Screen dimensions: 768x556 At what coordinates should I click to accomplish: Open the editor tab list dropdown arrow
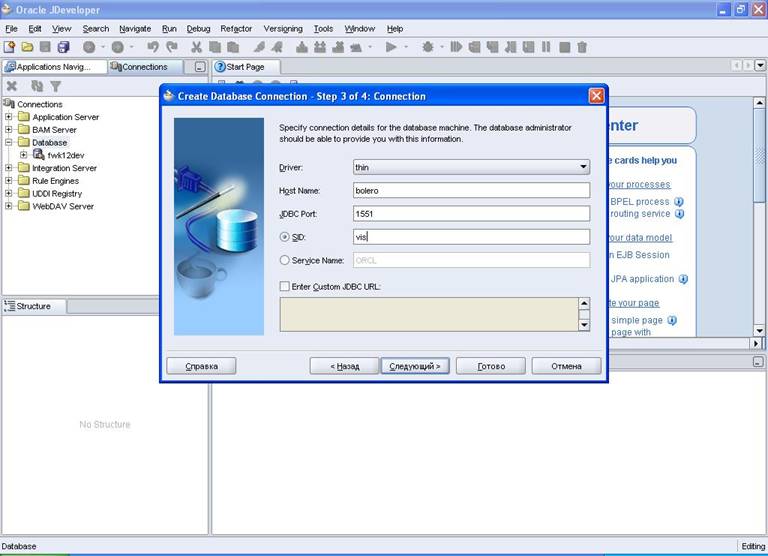click(760, 65)
